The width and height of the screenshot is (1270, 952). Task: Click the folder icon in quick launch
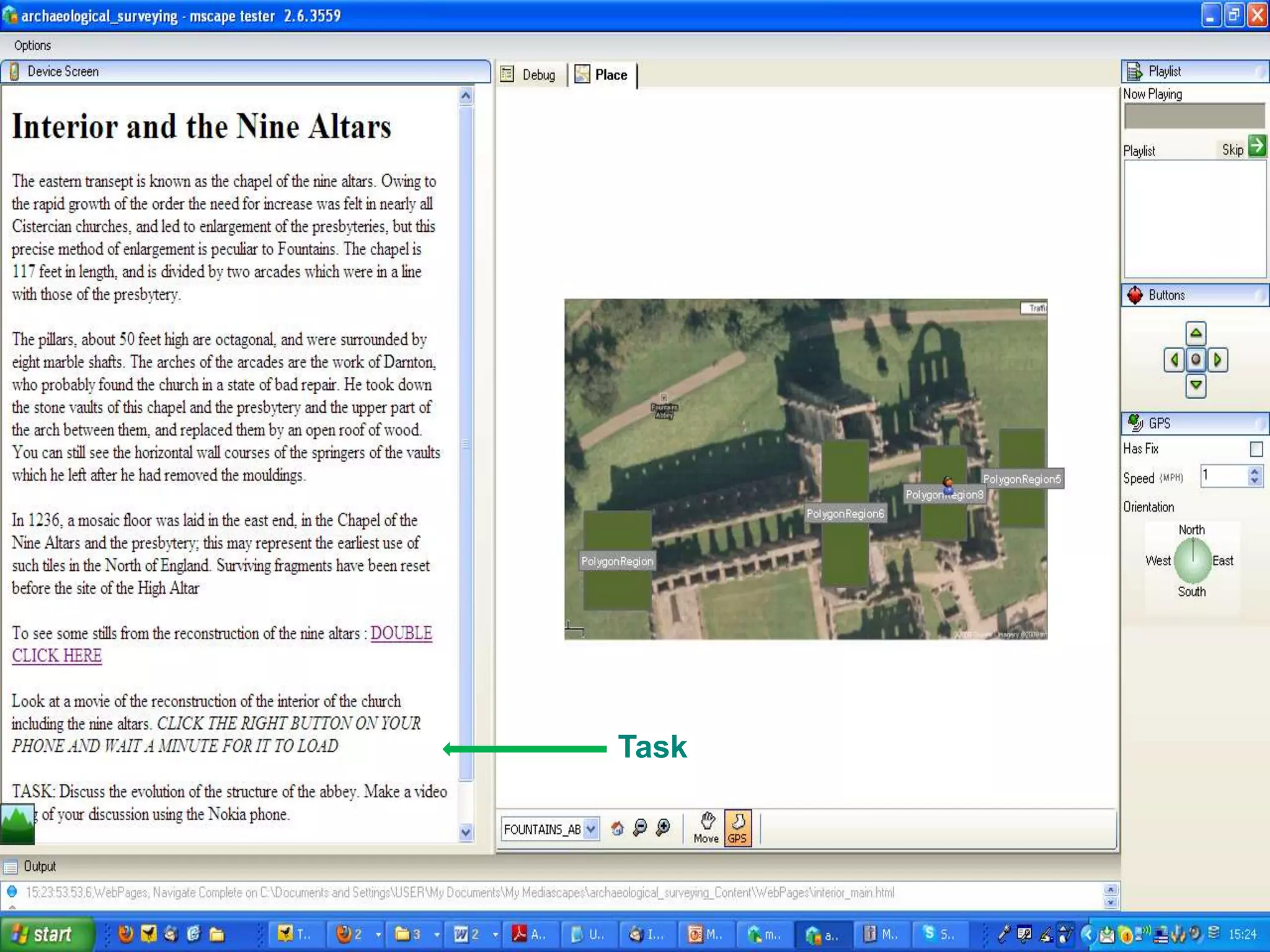(216, 934)
